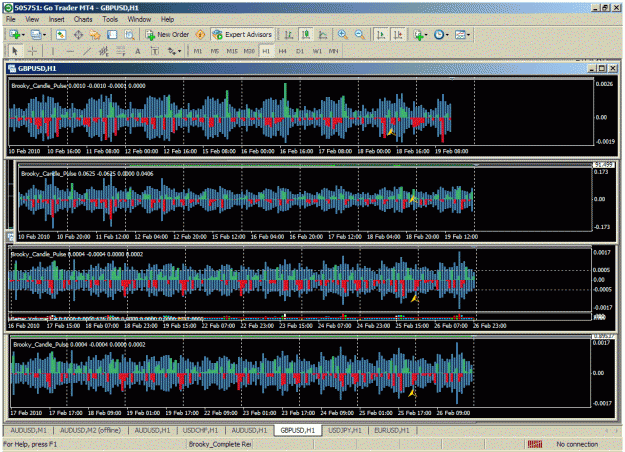Viewport: 625px width, 452px height.
Task: Expand the Indicators dropdown arrow
Action: [x=426, y=35]
